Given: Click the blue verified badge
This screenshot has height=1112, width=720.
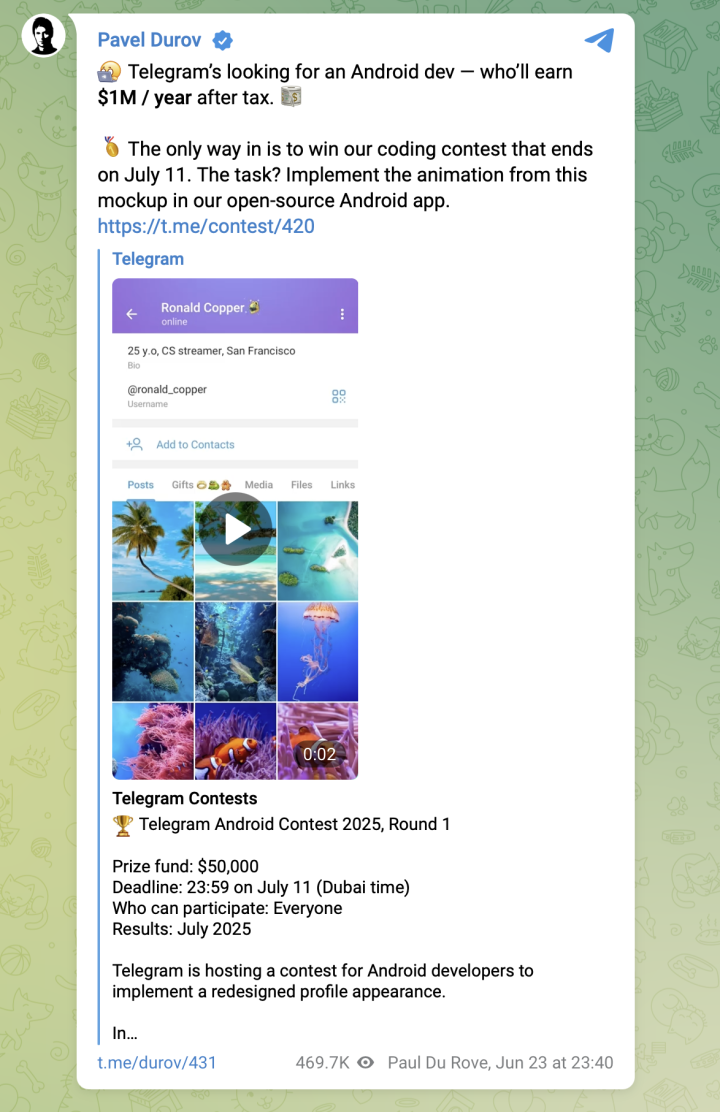Looking at the screenshot, I should [223, 40].
